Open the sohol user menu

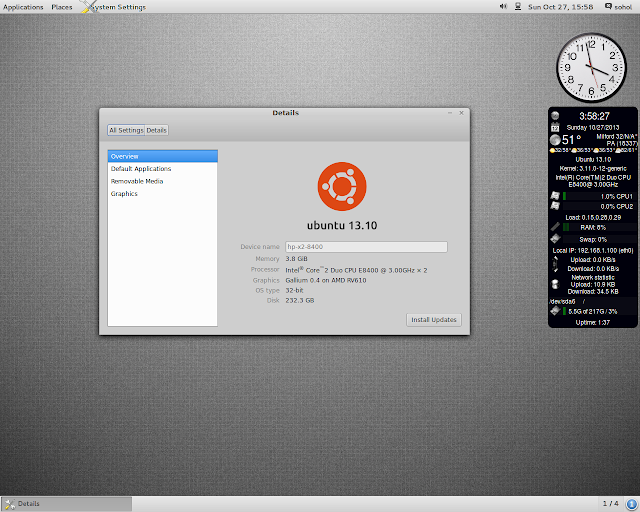pos(623,7)
